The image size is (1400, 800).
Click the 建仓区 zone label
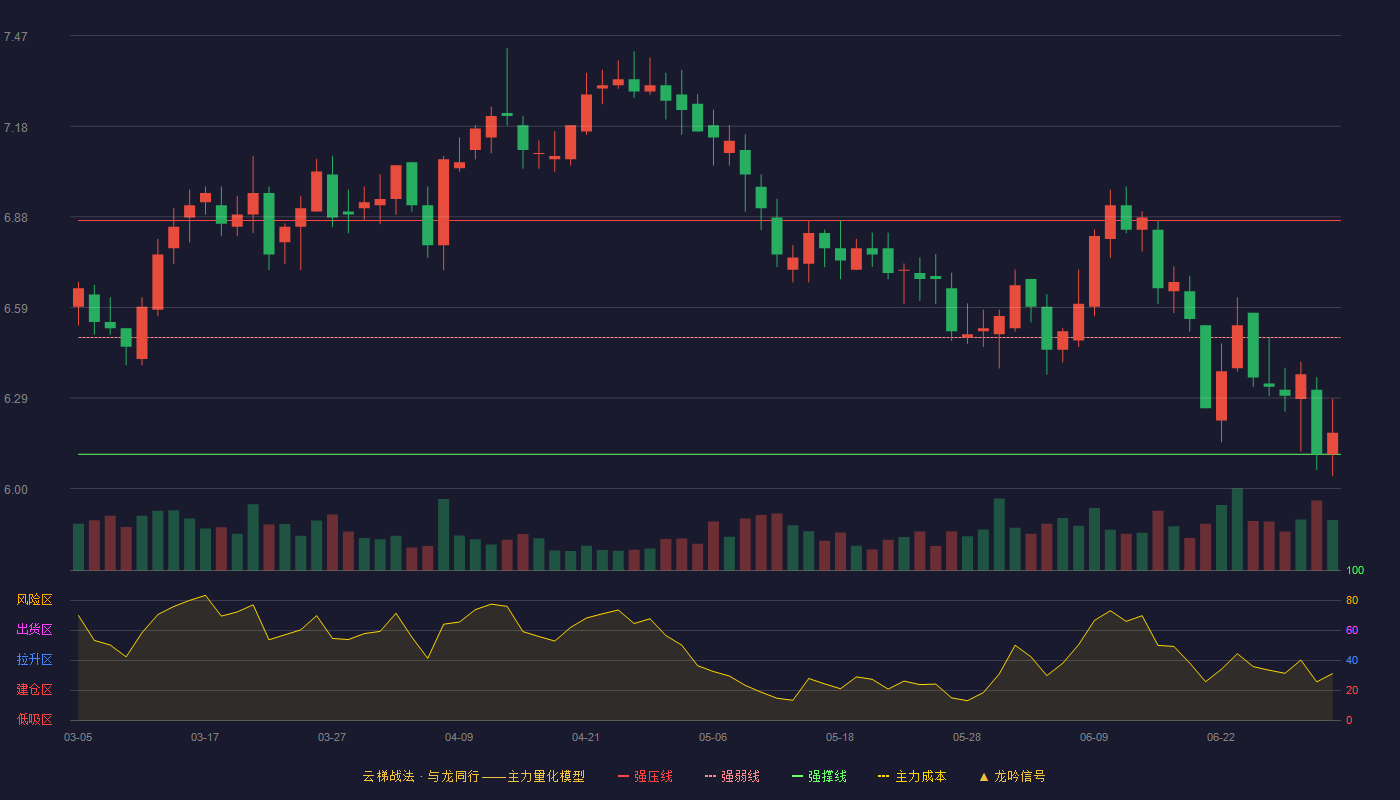(34, 690)
